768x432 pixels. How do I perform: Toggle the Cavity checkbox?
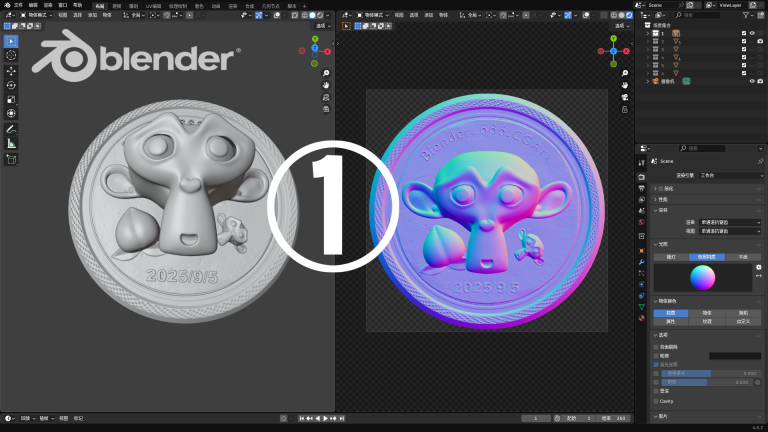pyautogui.click(x=655, y=400)
